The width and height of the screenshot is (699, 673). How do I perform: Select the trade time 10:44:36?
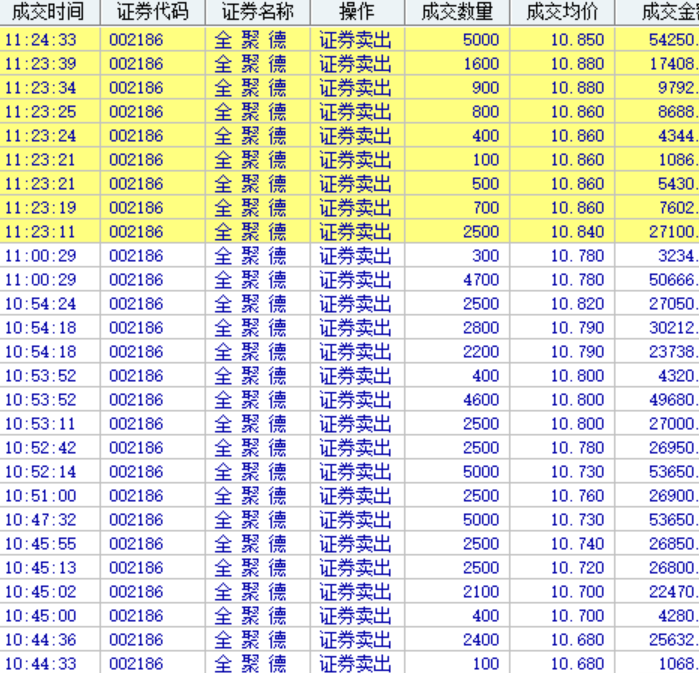coord(40,640)
